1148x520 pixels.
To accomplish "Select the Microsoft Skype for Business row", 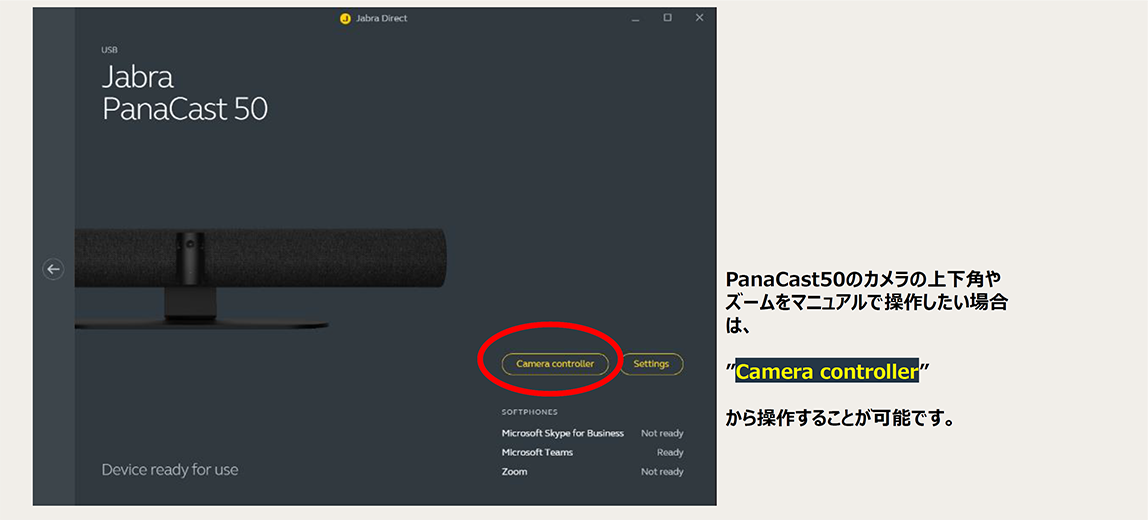I will 592,433.
